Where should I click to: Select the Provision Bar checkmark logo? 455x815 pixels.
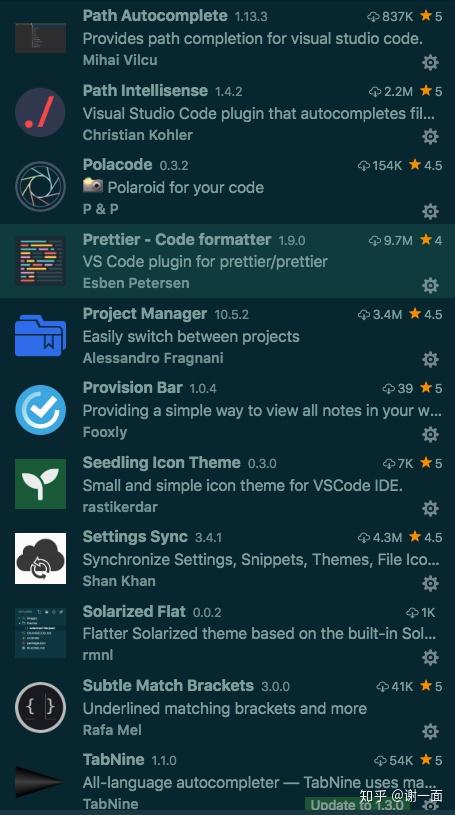(41, 410)
